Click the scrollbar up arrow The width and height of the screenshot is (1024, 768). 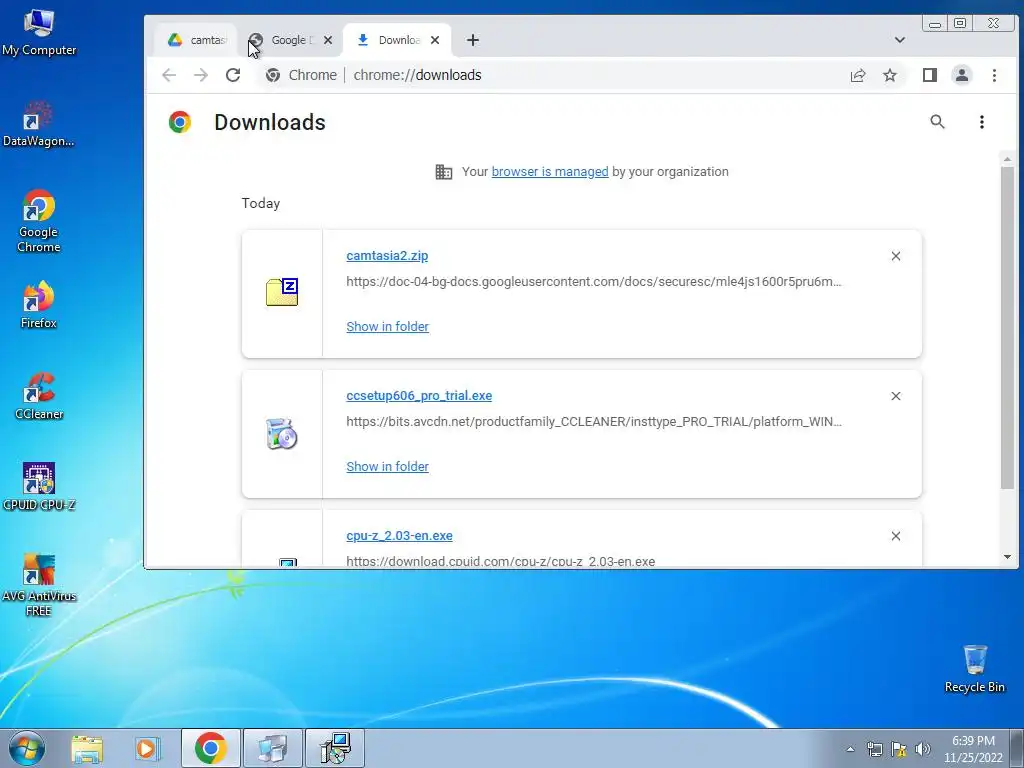tap(1007, 159)
